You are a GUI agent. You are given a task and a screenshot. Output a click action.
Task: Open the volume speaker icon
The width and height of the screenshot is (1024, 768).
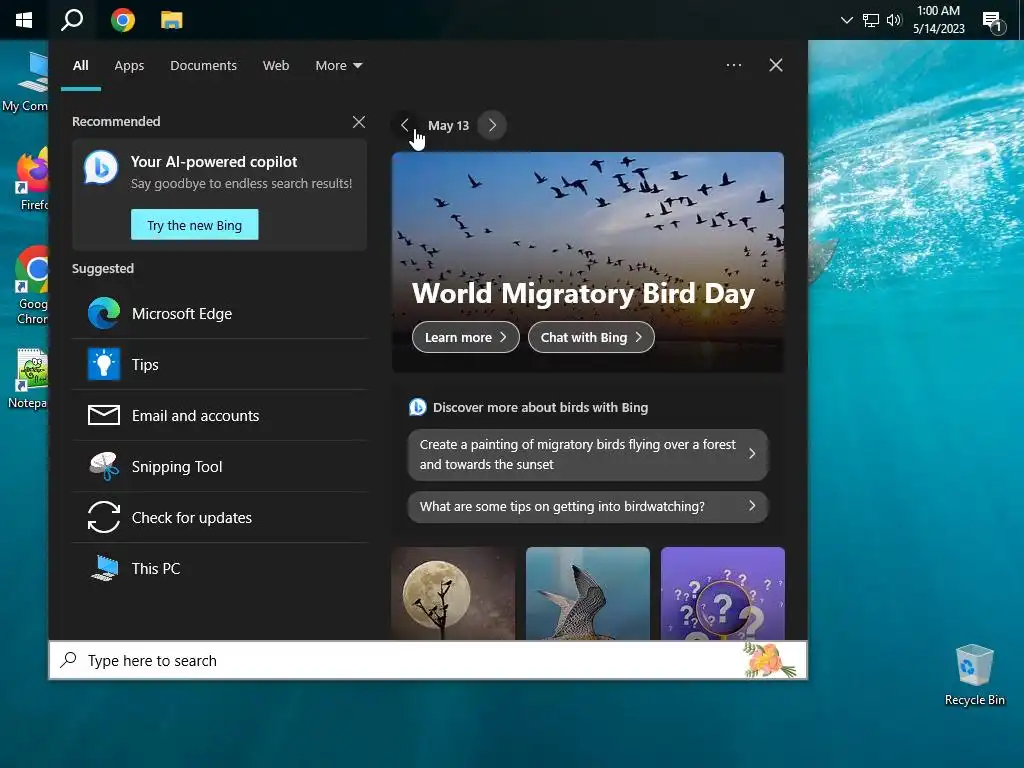point(894,20)
